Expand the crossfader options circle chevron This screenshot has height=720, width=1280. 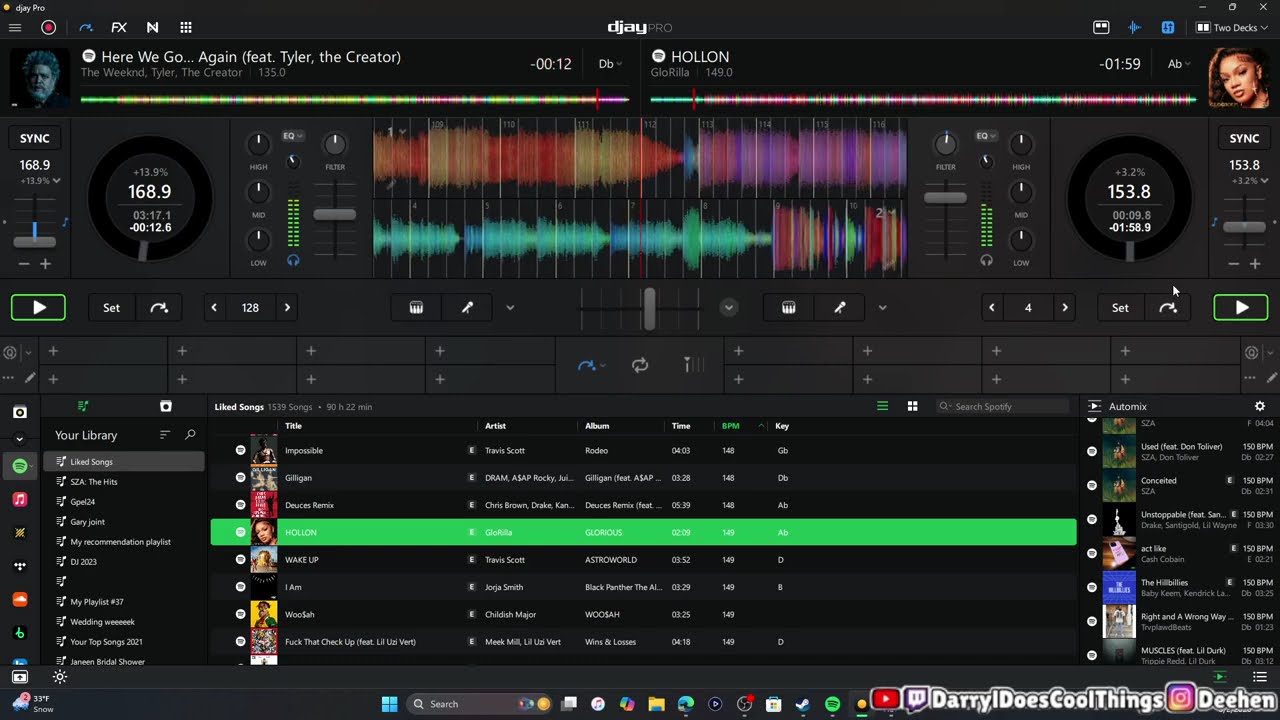[x=729, y=308]
